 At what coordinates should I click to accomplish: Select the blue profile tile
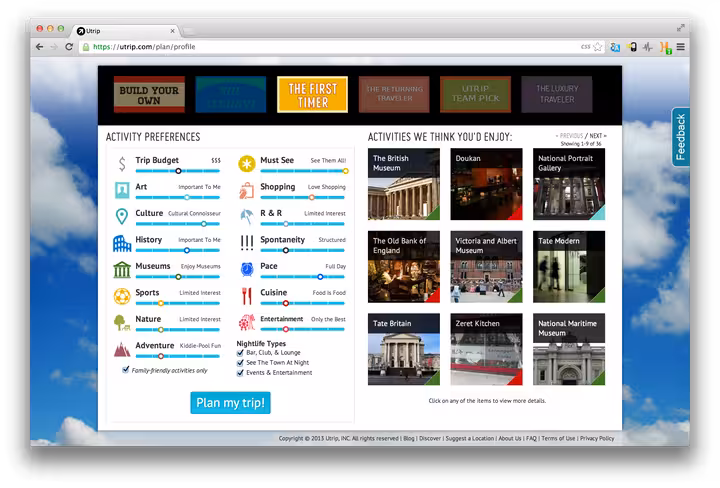(x=231, y=95)
